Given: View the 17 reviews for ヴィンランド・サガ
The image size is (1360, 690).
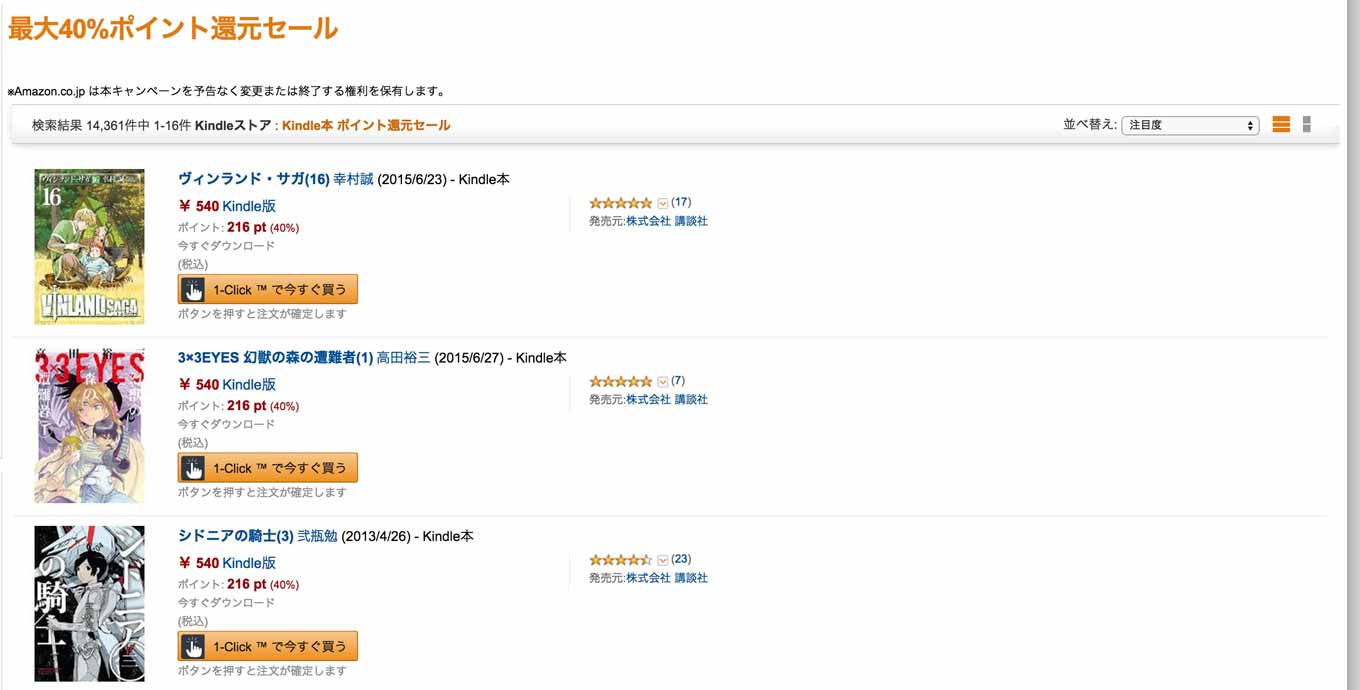Looking at the screenshot, I should (x=681, y=203).
